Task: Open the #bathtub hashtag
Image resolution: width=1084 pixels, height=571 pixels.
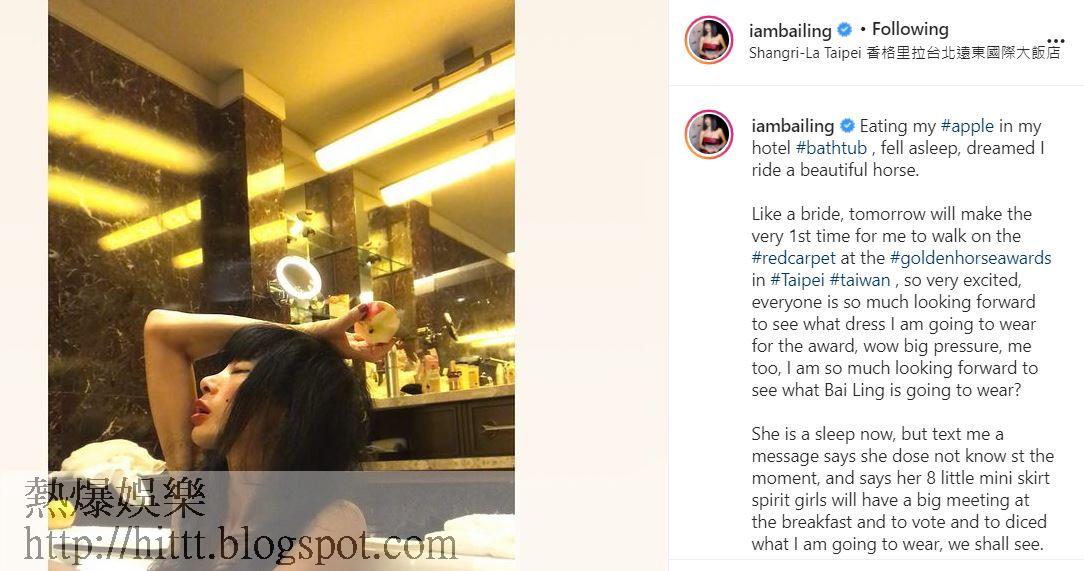Action: click(x=832, y=148)
